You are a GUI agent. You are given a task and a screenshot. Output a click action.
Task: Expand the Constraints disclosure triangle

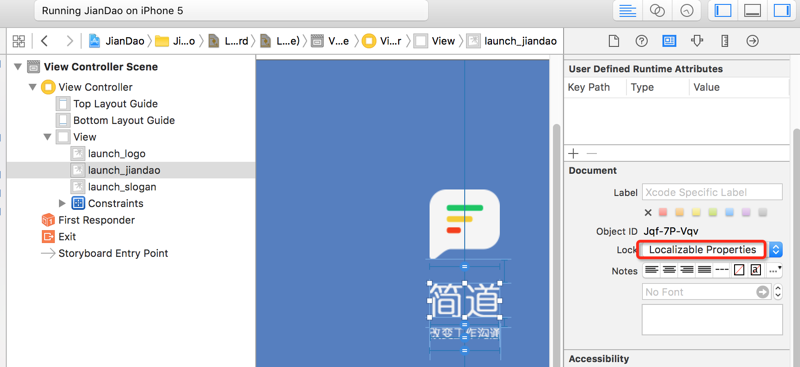(x=62, y=204)
